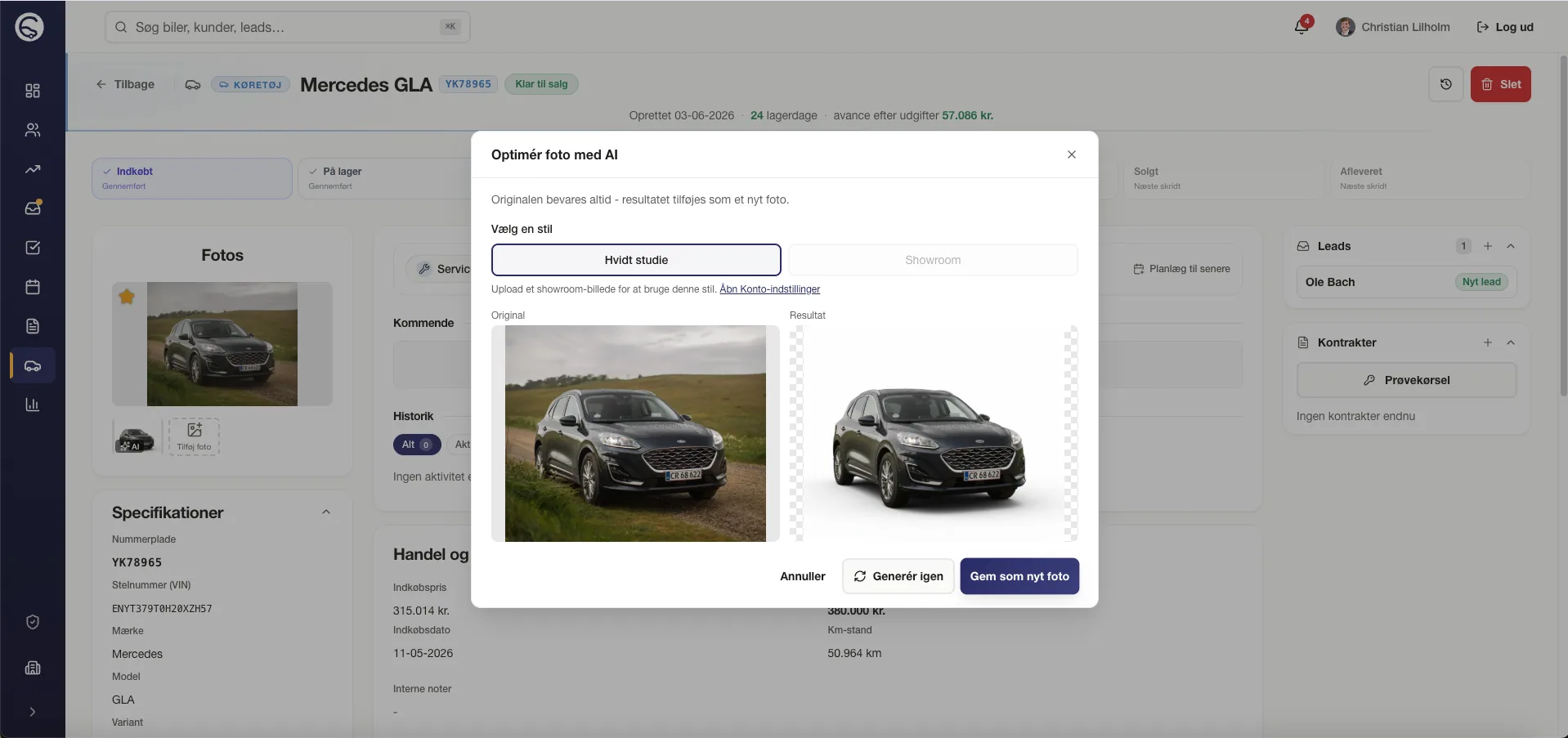This screenshot has width=1568, height=738.
Task: Focus the Søg biler, kunder, leads search field
Action: pyautogui.click(x=287, y=27)
